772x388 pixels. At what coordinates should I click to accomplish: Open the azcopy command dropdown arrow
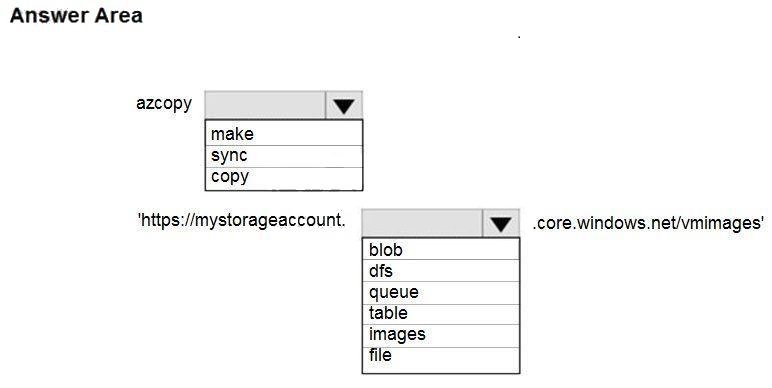[344, 105]
